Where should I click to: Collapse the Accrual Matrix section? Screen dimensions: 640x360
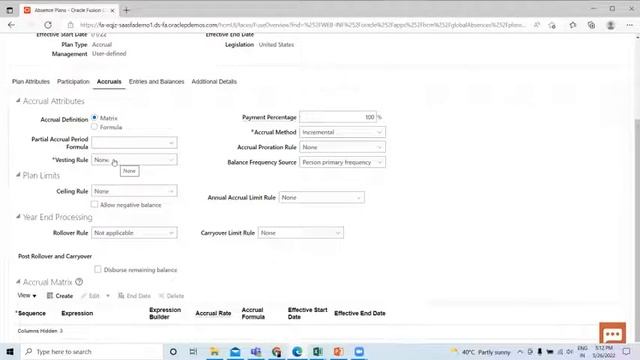point(18,281)
